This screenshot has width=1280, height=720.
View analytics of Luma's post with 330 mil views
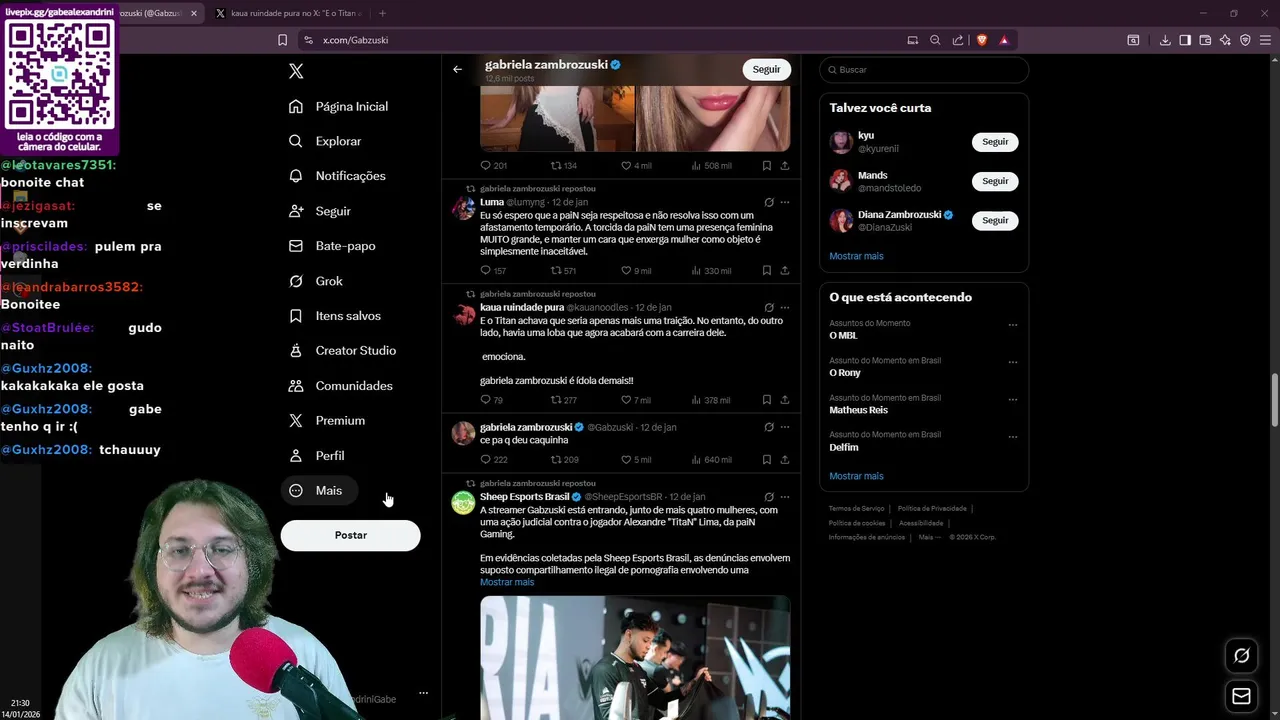pos(711,271)
